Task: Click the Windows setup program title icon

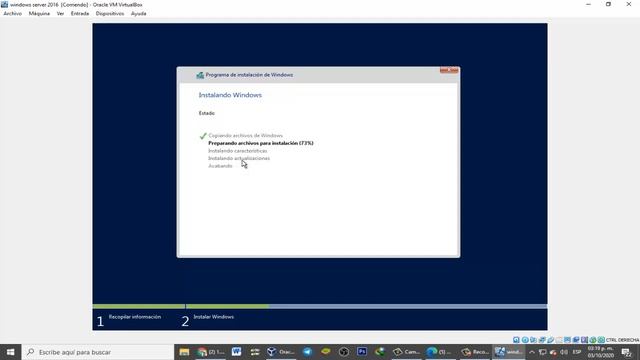Action: 200,75
